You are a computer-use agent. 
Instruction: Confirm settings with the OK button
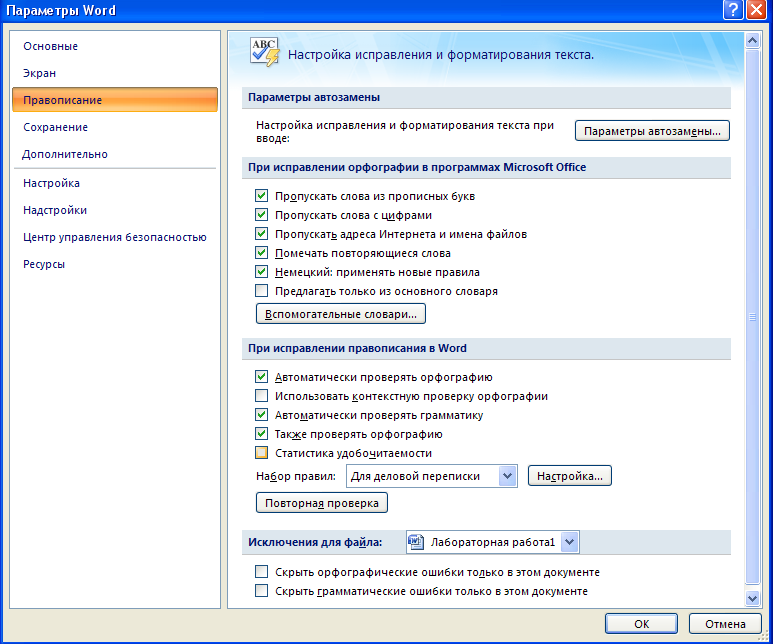pos(641,624)
